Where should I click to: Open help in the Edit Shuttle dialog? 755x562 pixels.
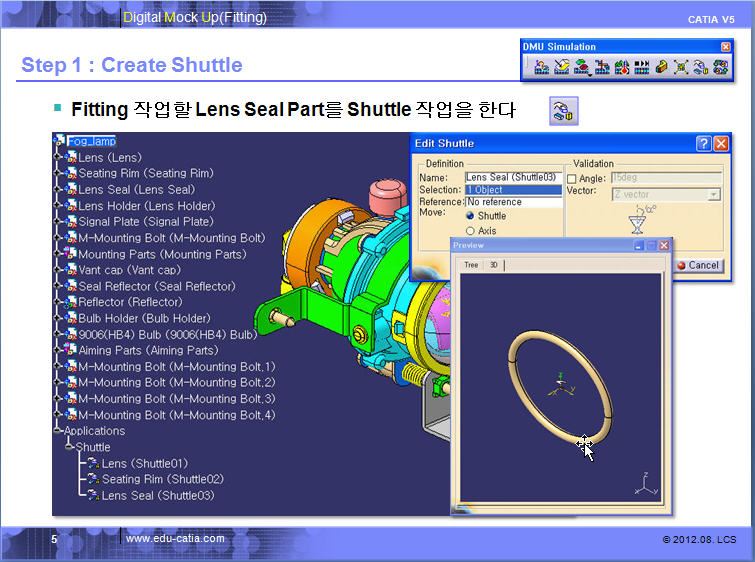click(703, 144)
